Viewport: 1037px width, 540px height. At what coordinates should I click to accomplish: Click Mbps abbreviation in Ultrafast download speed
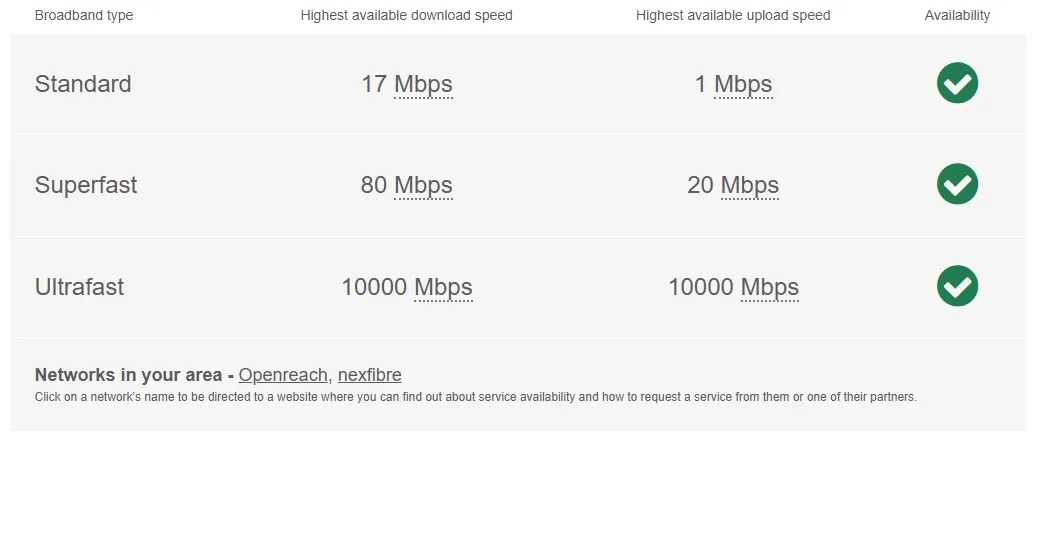pyautogui.click(x=443, y=288)
